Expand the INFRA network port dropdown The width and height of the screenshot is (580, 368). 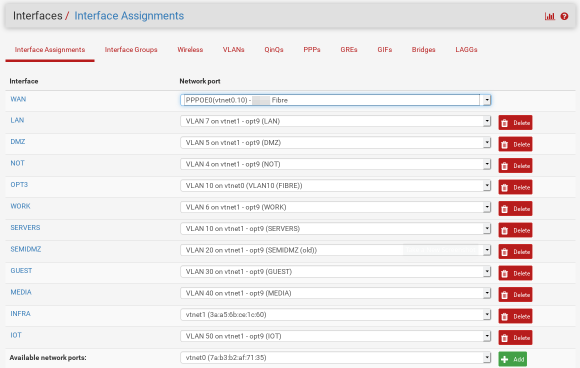(335, 314)
